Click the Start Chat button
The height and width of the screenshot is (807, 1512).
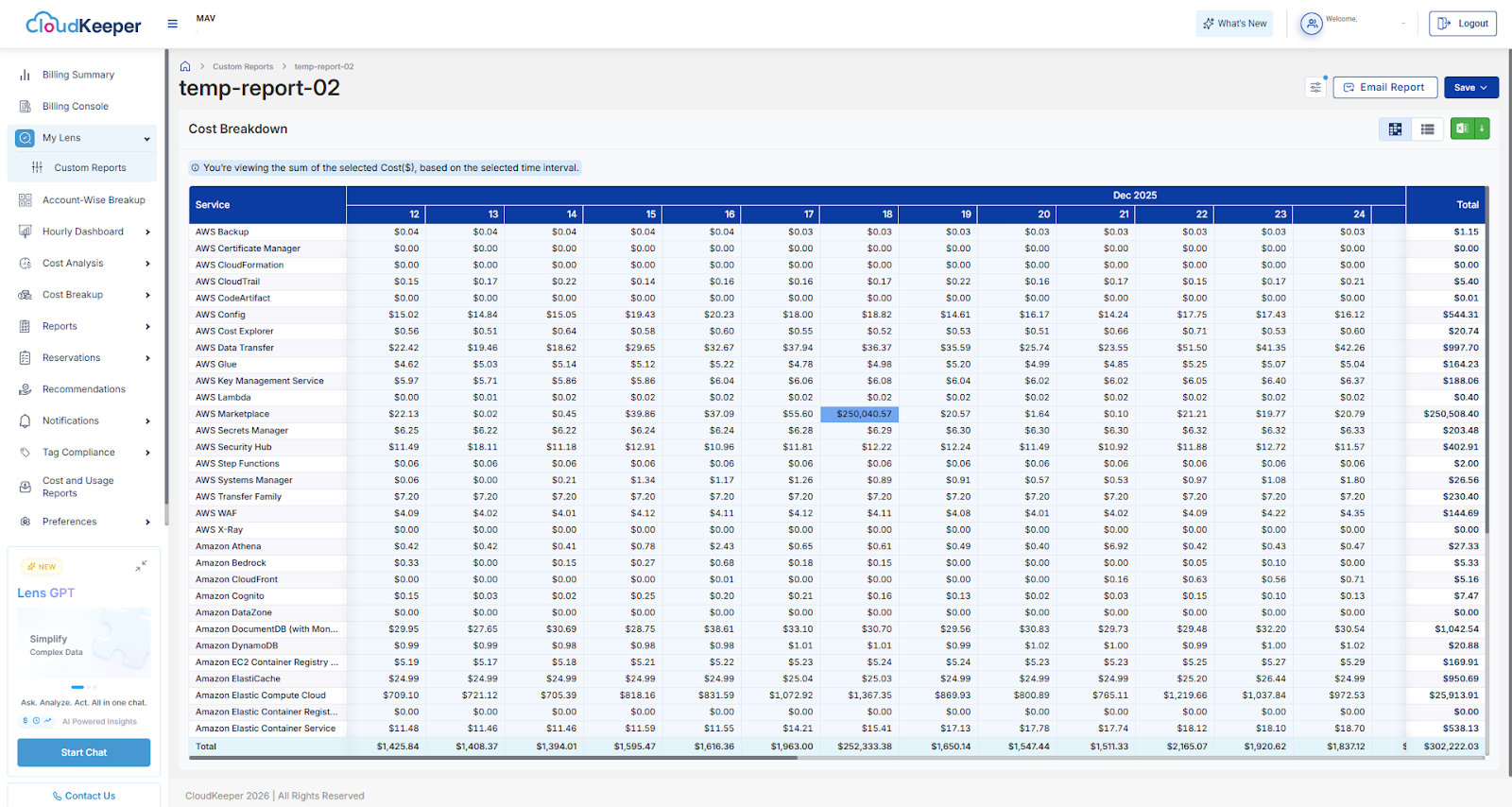[x=83, y=752]
